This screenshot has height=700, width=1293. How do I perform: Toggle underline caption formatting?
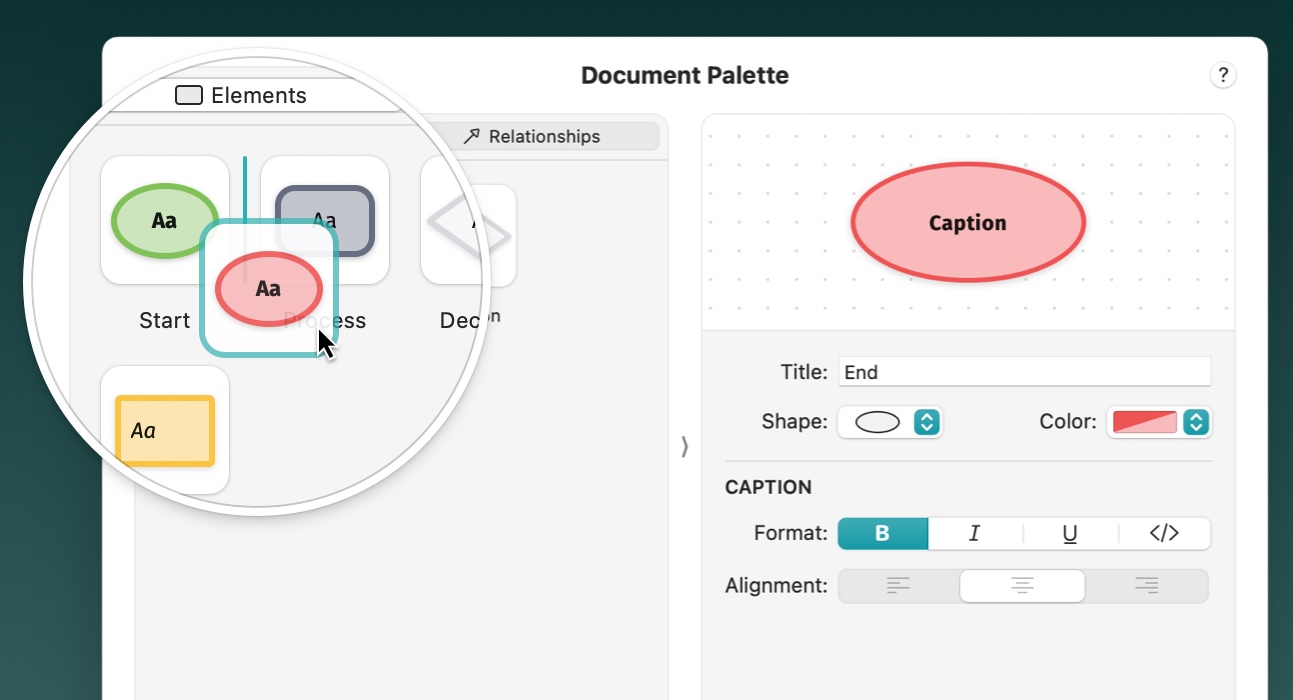click(x=1070, y=533)
